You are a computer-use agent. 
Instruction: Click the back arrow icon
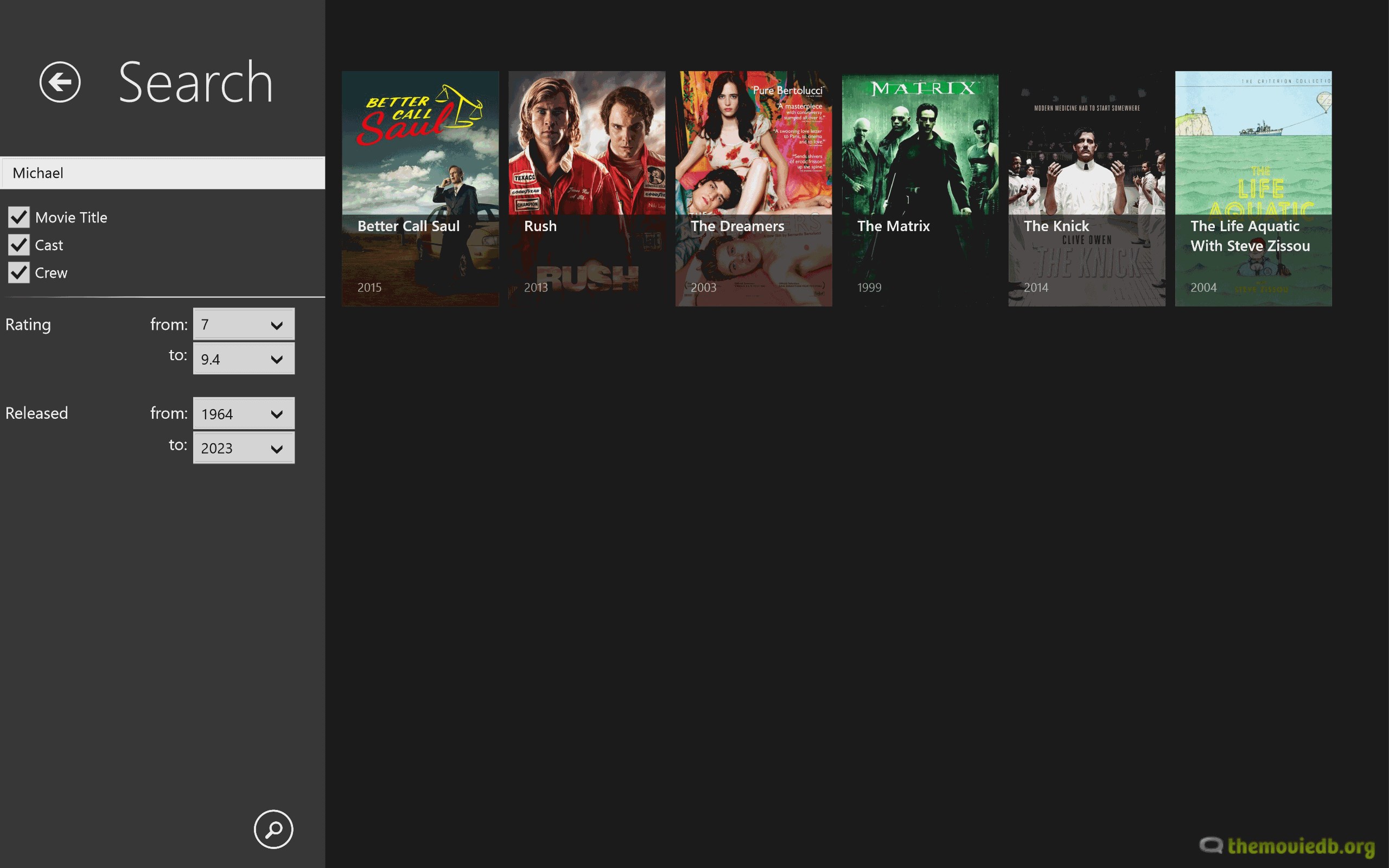(60, 82)
